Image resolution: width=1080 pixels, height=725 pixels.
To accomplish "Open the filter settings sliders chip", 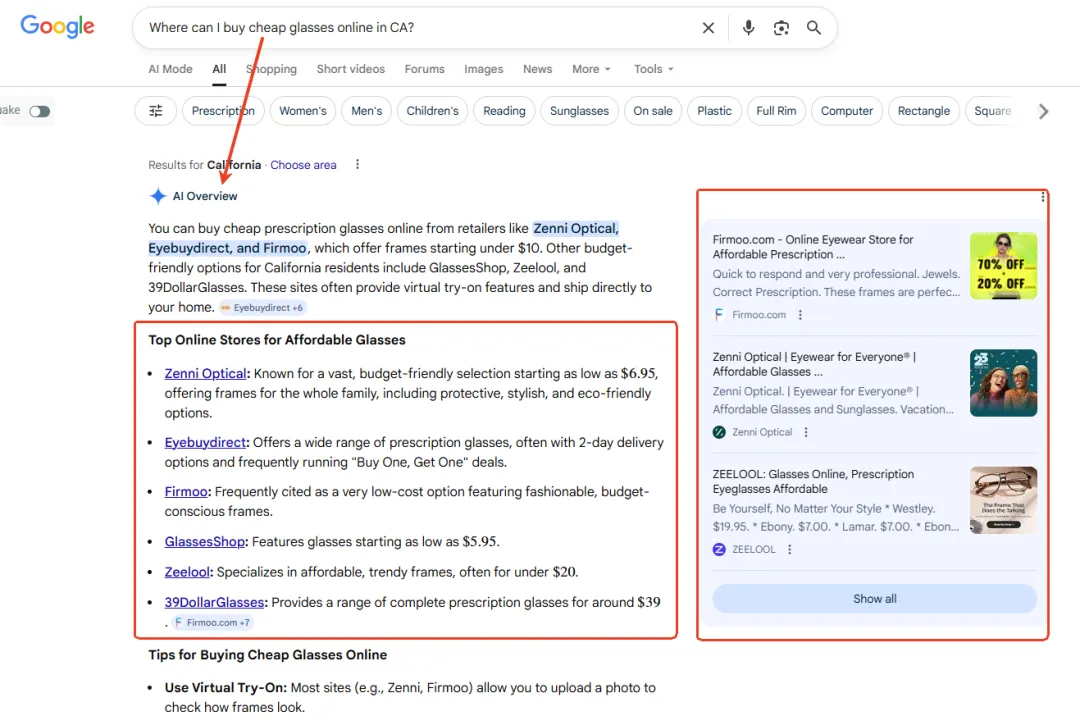I will point(156,111).
